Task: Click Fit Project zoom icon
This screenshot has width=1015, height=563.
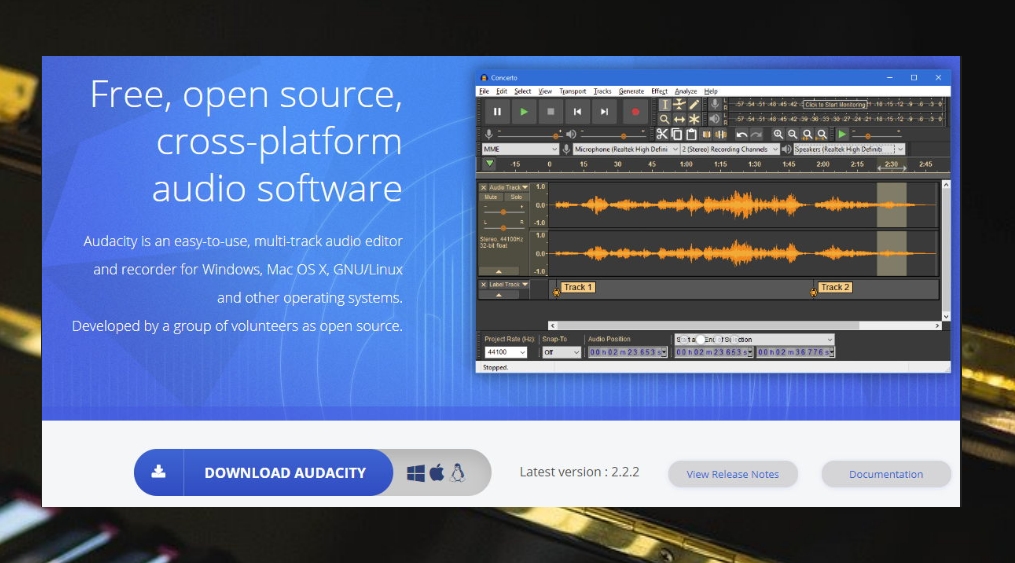Action: 822,134
